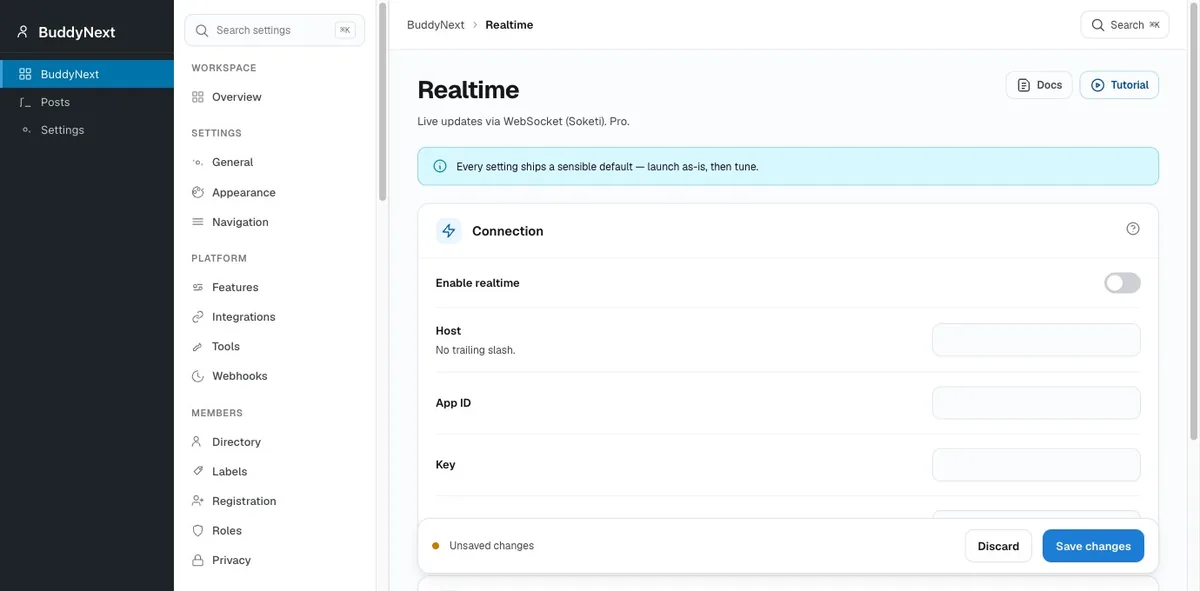Open the Registration members page
This screenshot has width=1200, height=591.
(275, 501)
